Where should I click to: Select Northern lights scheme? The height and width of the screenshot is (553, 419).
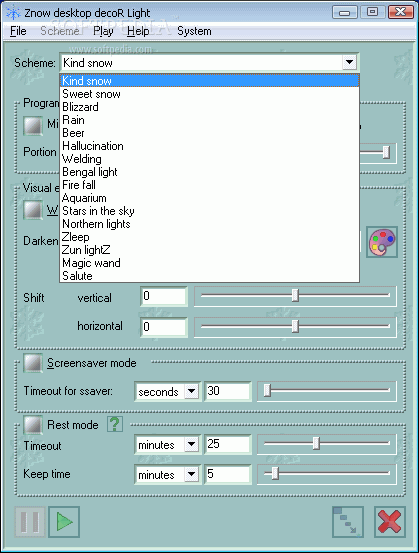coord(210,224)
